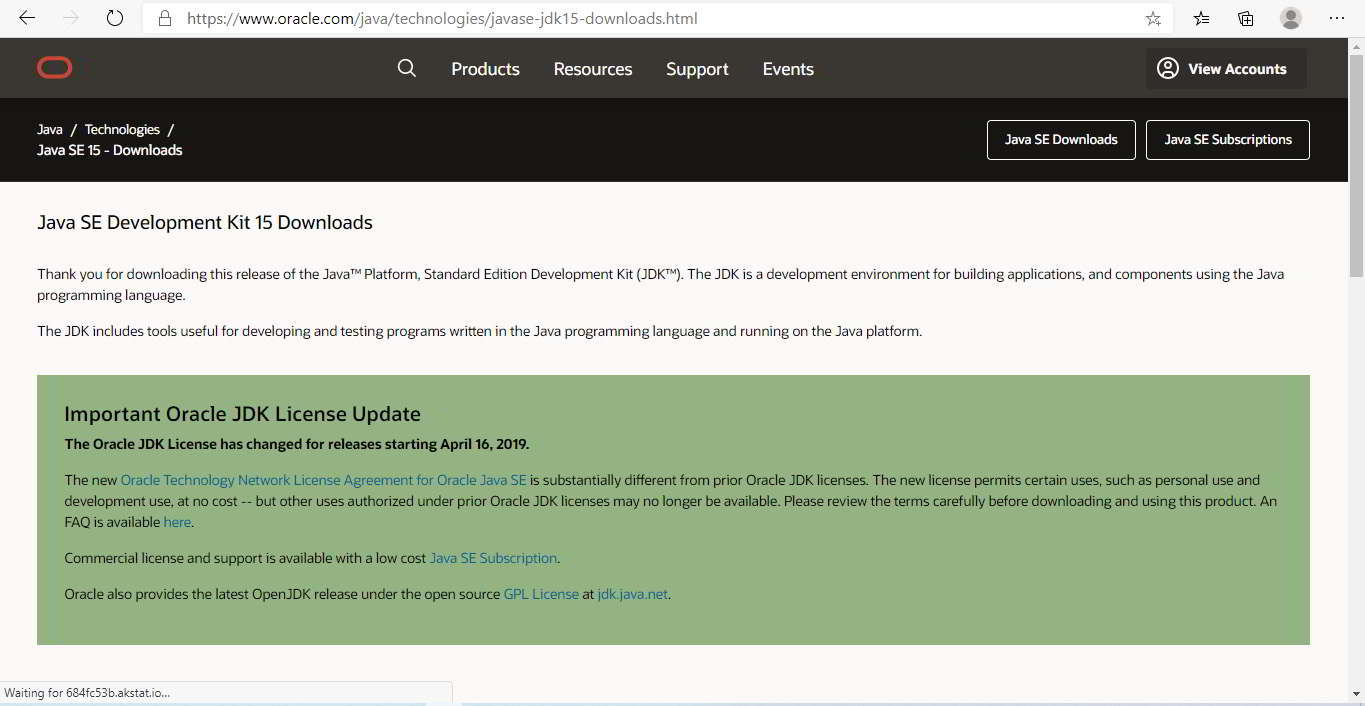Click 'Java SE 15 - Downloads' breadcrumb text

point(110,150)
